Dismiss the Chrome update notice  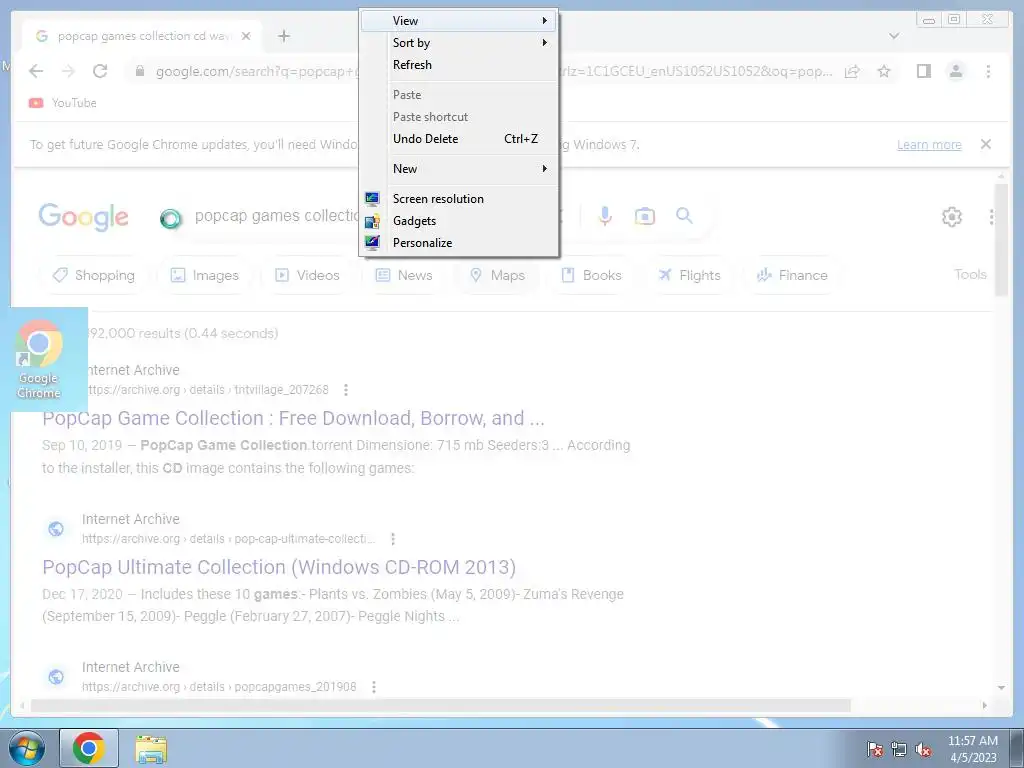coord(986,144)
